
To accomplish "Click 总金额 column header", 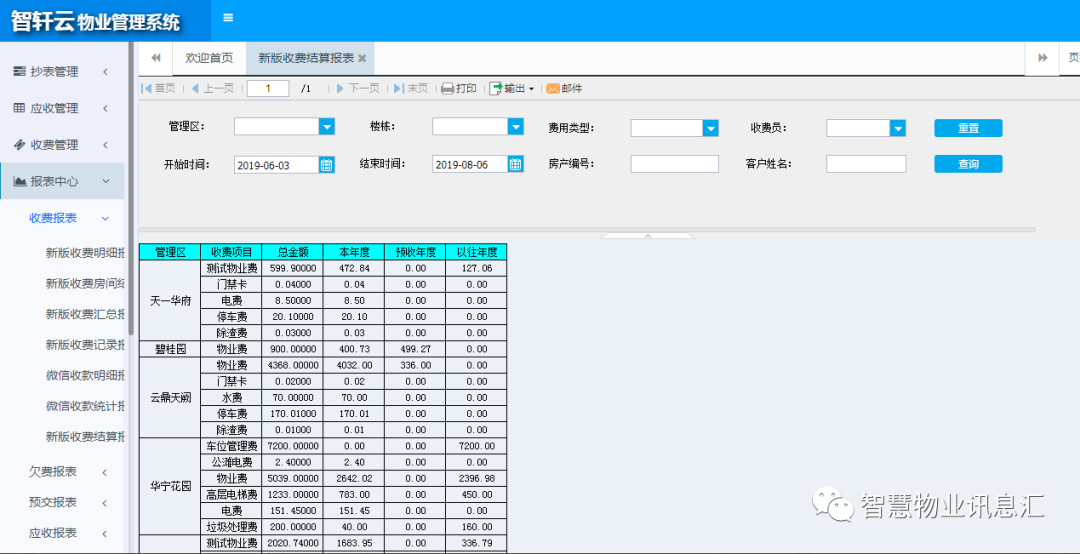I will [292, 252].
